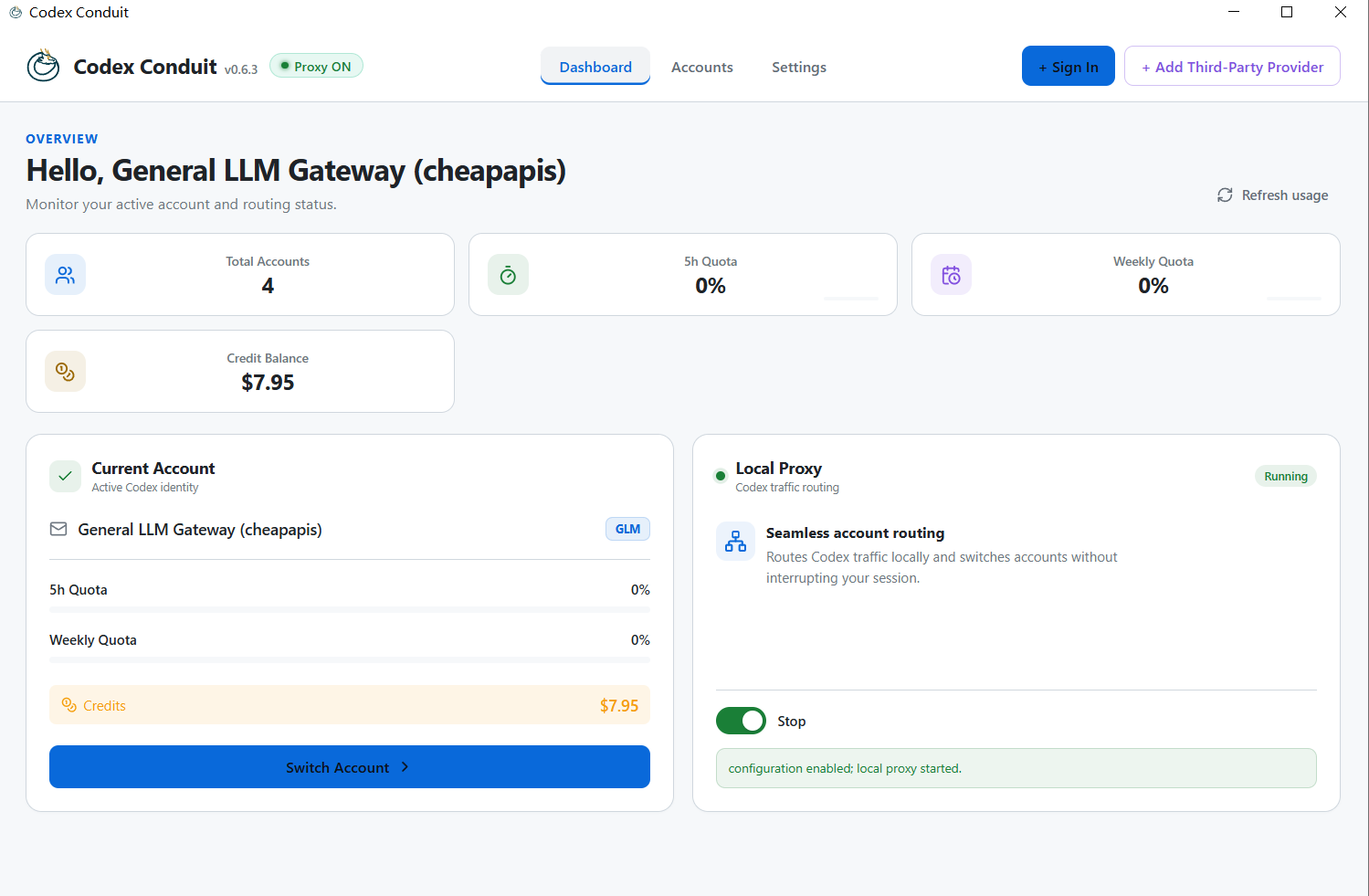The image size is (1369, 896).
Task: Click the 5h Quota stopwatch icon
Action: [508, 275]
